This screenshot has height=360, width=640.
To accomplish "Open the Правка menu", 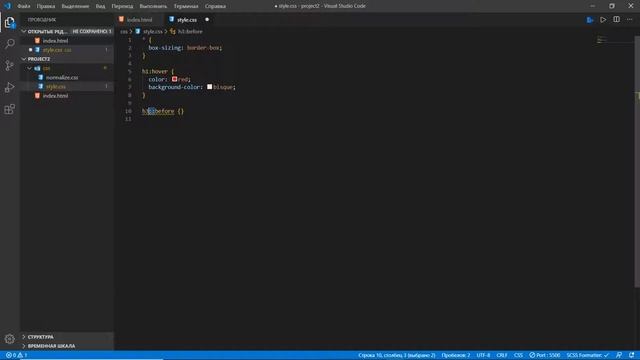I will pyautogui.click(x=46, y=6).
